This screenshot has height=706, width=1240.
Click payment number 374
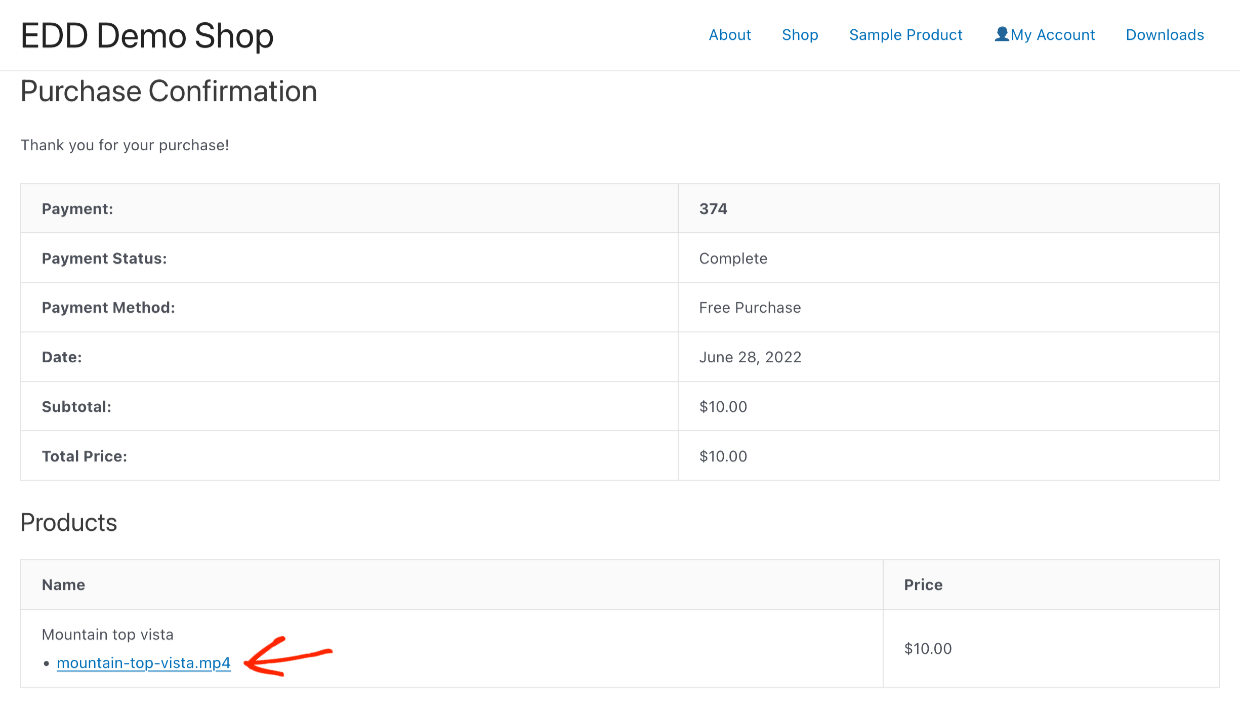pyautogui.click(x=713, y=208)
